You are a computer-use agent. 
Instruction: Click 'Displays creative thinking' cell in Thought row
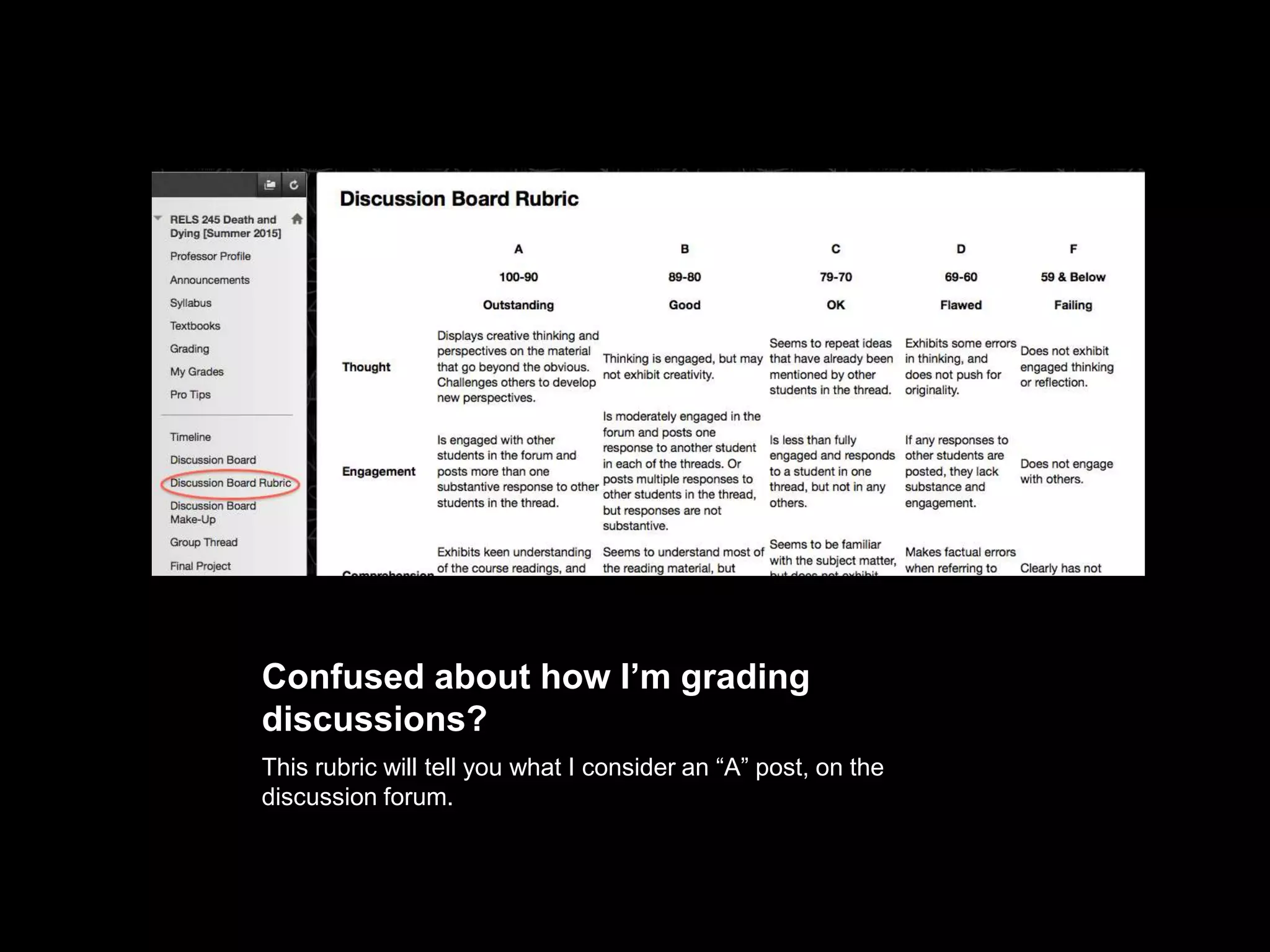coord(518,367)
